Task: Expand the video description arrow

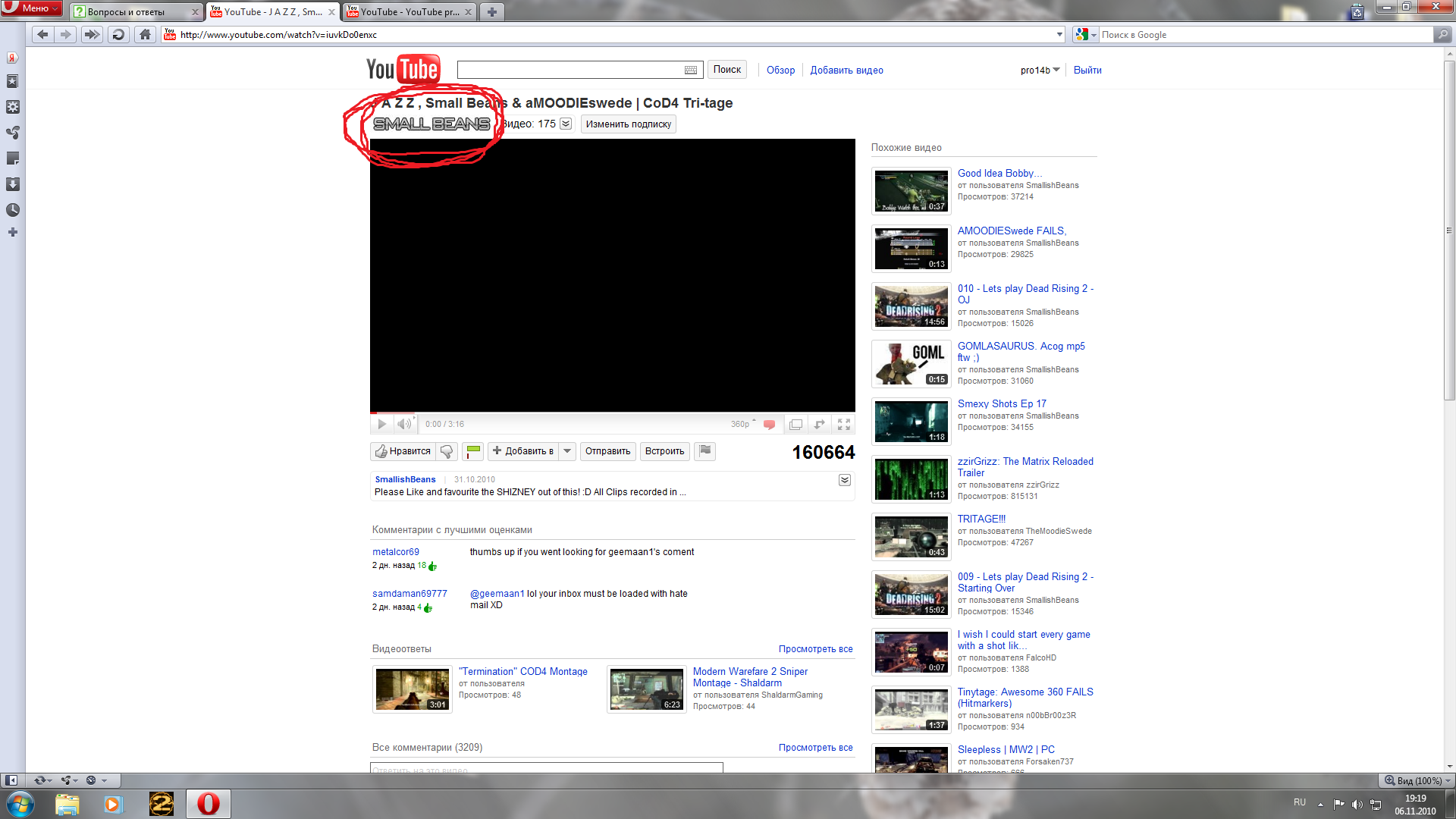Action: 844,480
